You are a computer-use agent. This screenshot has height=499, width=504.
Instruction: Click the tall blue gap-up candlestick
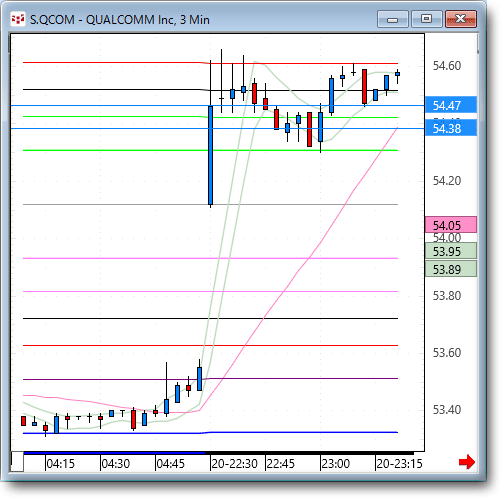210,155
